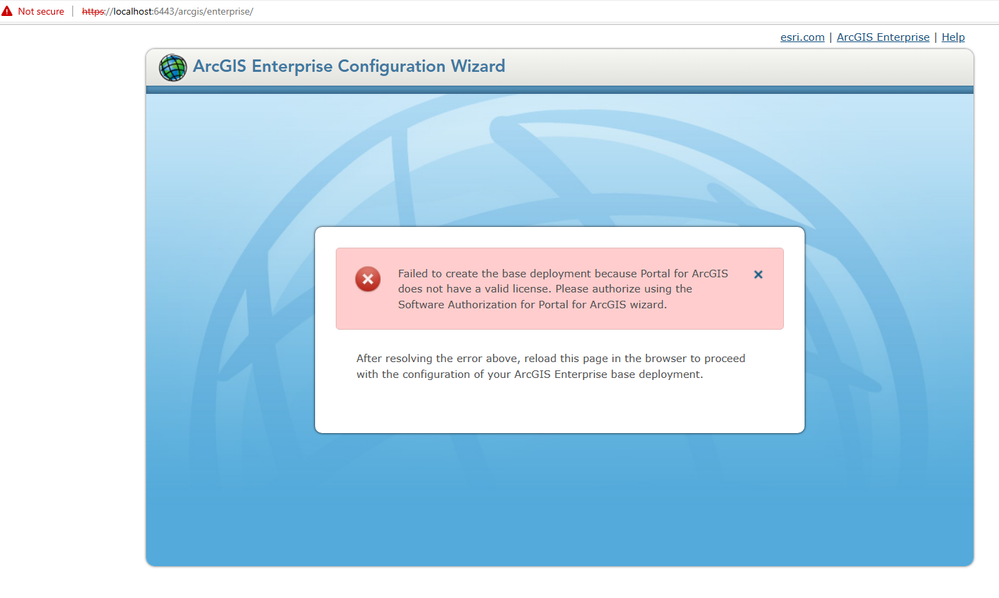This screenshot has width=999, height=598.
Task: Click the arcgis/enterprise path segment in the URL
Action: 212,11
